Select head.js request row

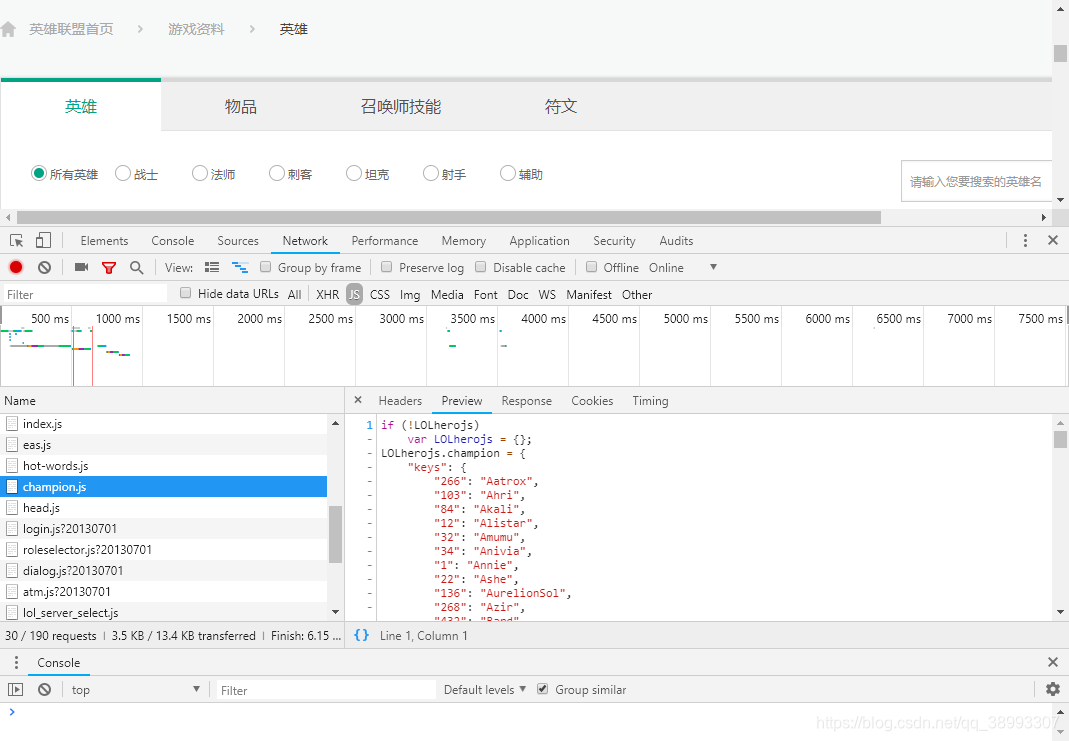[x=164, y=508]
